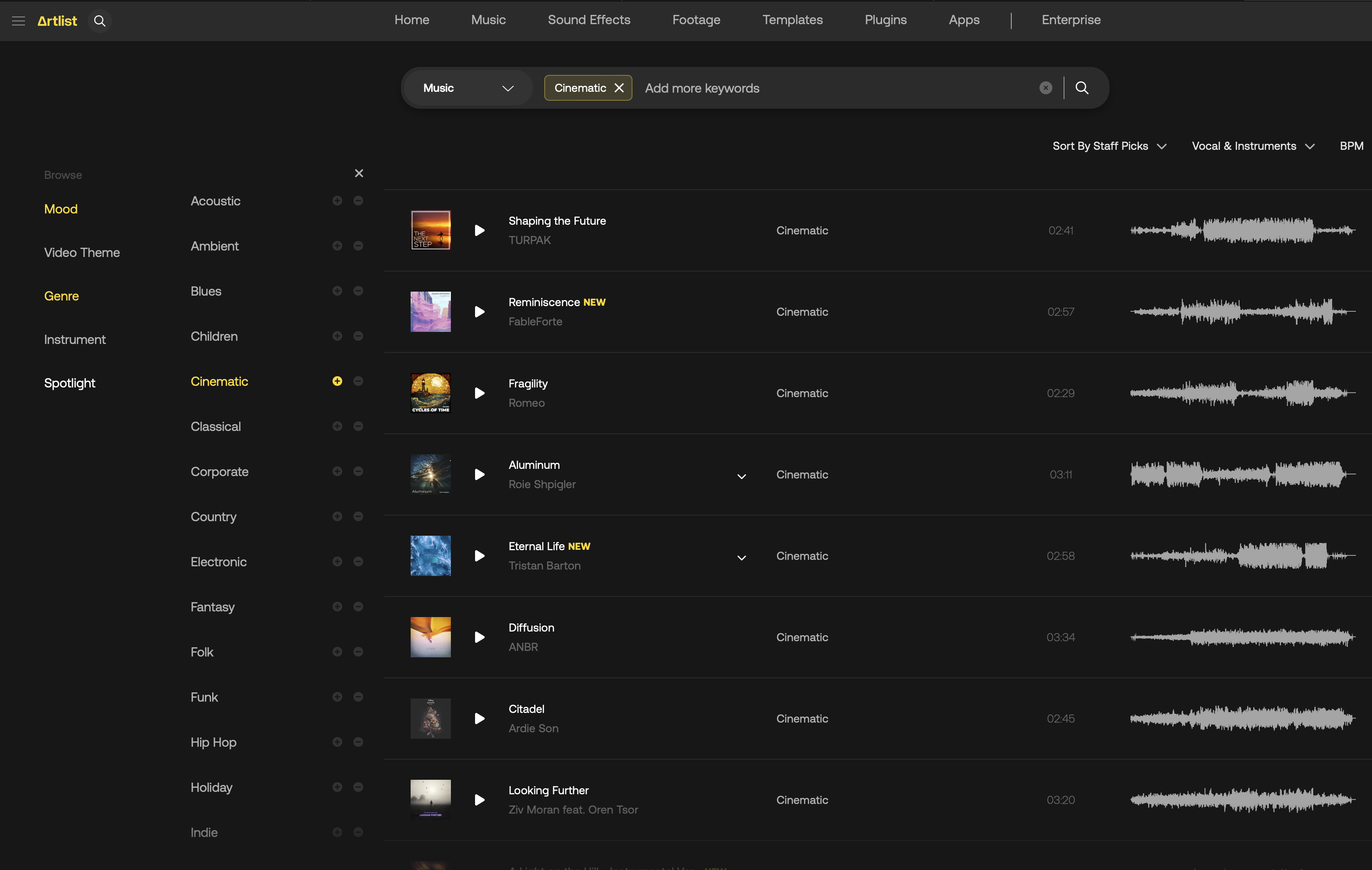1372x870 pixels.
Task: Remove the Cinematic keyword tag
Action: click(619, 88)
